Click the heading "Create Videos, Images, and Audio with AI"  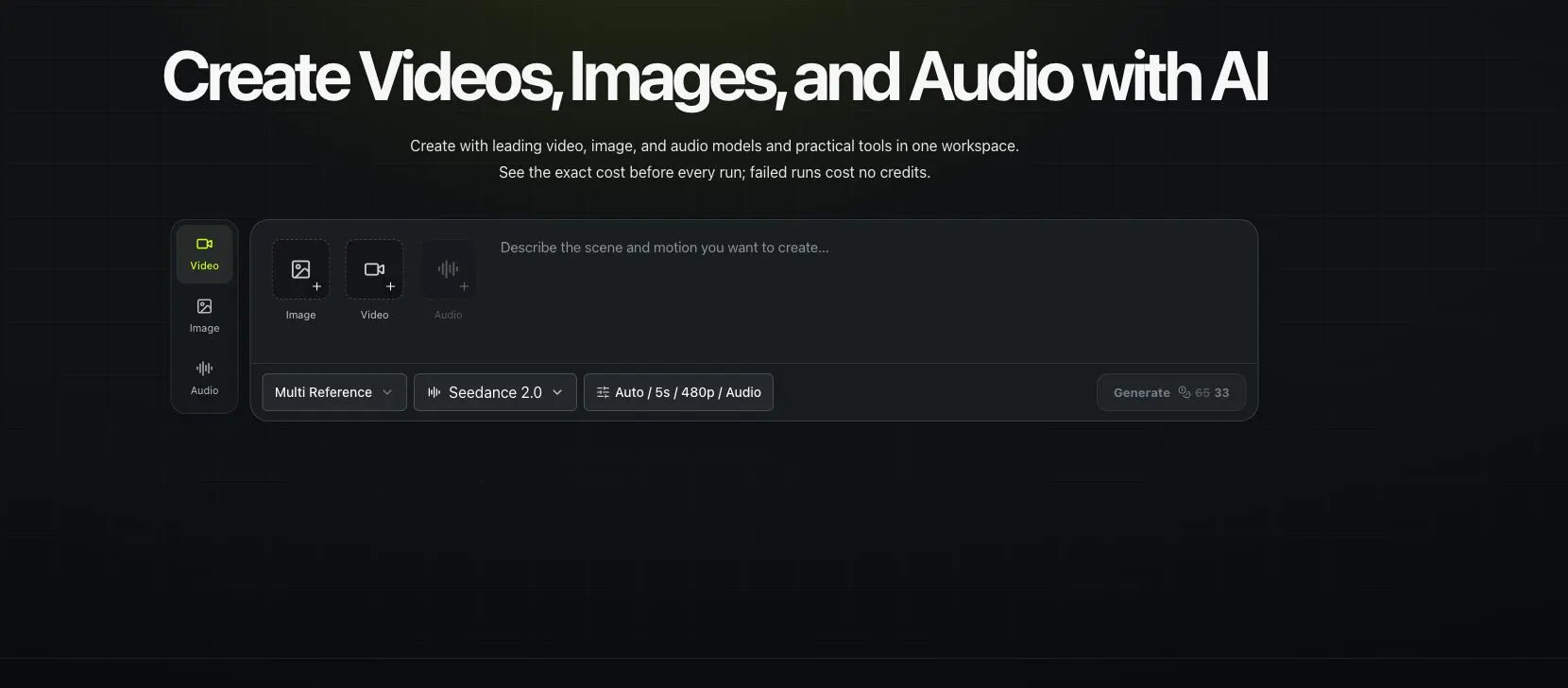coord(715,77)
